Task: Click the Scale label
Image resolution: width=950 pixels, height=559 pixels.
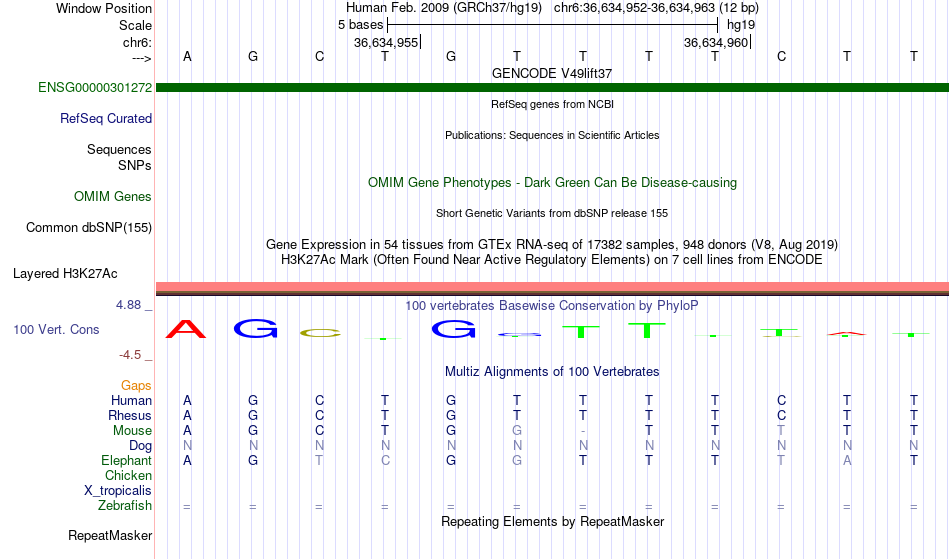Action: click(136, 25)
